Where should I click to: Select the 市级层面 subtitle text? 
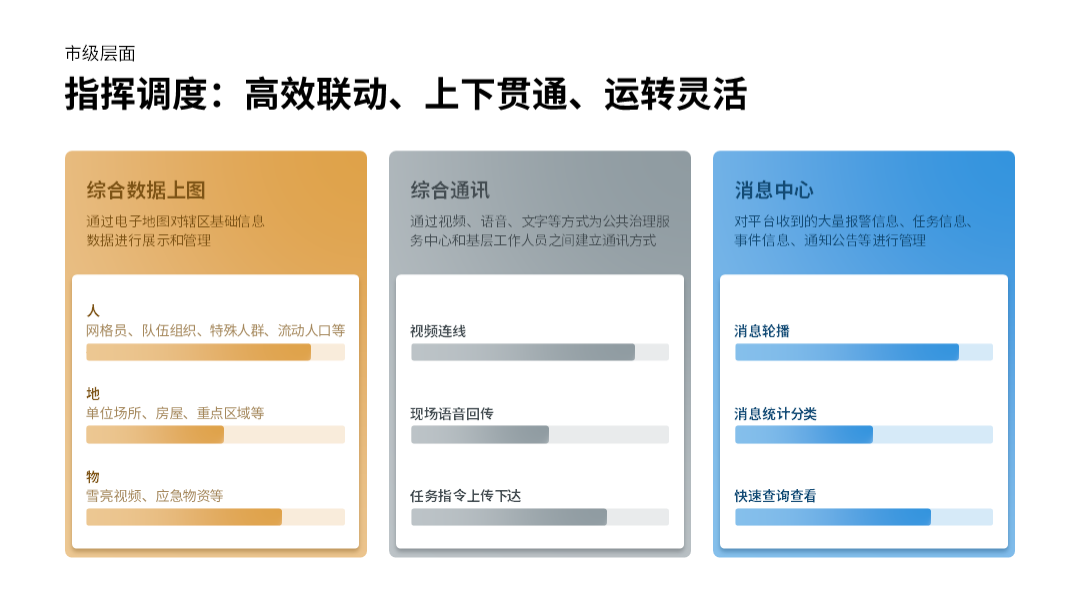100,54
